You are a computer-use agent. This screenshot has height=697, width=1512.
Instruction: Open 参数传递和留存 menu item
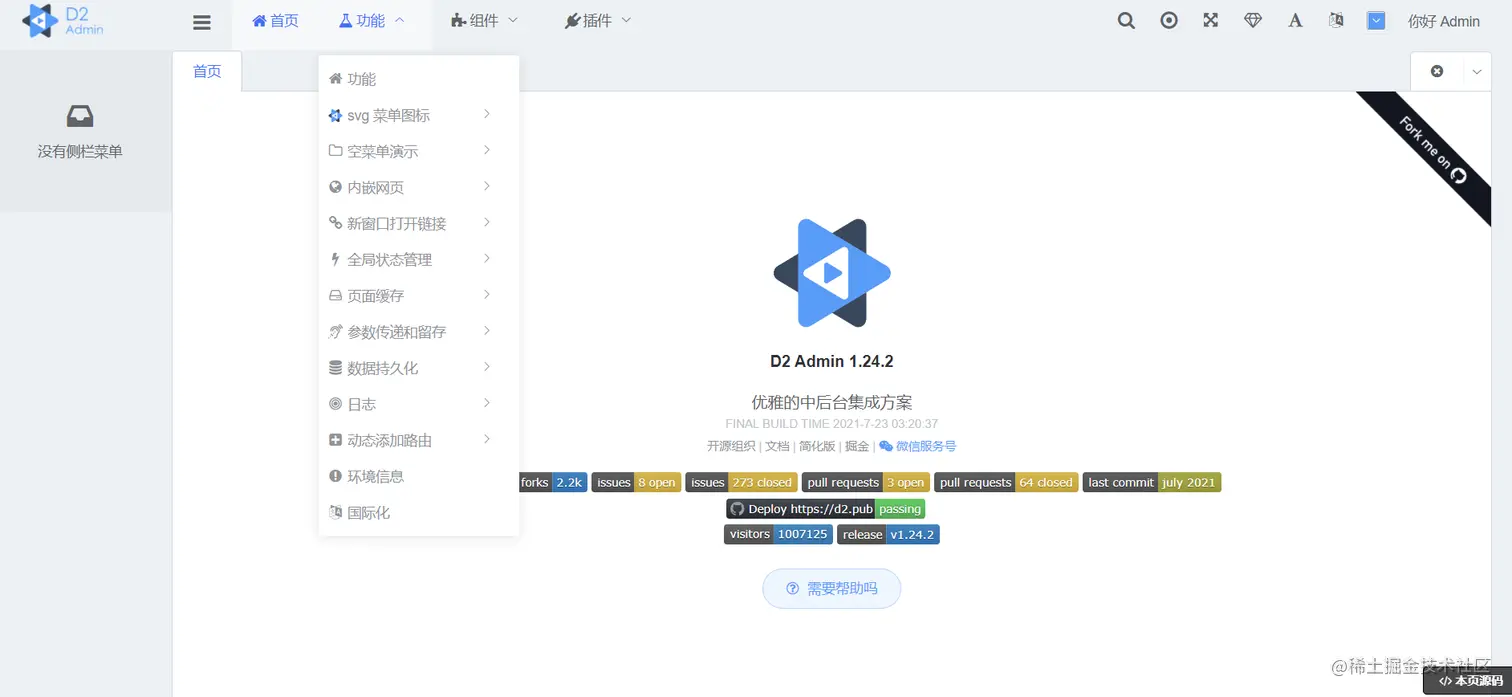(x=419, y=331)
